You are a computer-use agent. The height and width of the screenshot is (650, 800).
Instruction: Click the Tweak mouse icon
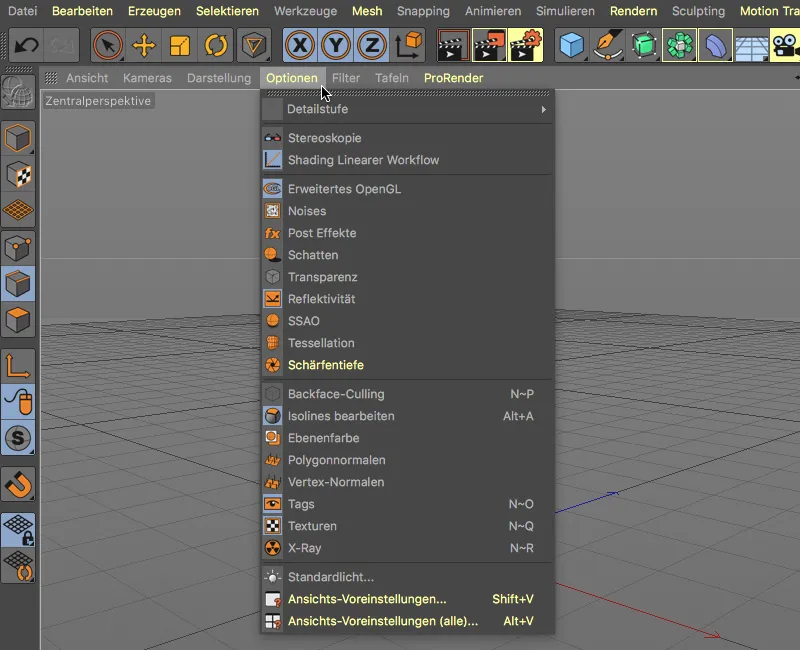click(x=18, y=402)
